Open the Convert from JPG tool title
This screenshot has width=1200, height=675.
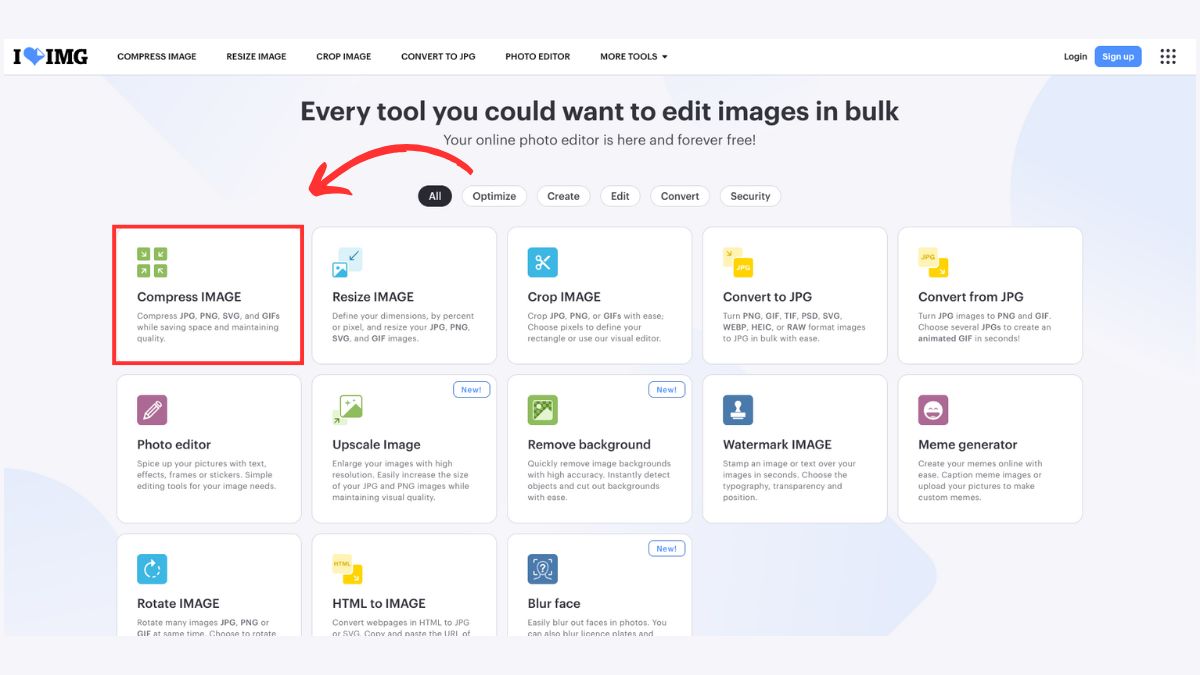[971, 297]
